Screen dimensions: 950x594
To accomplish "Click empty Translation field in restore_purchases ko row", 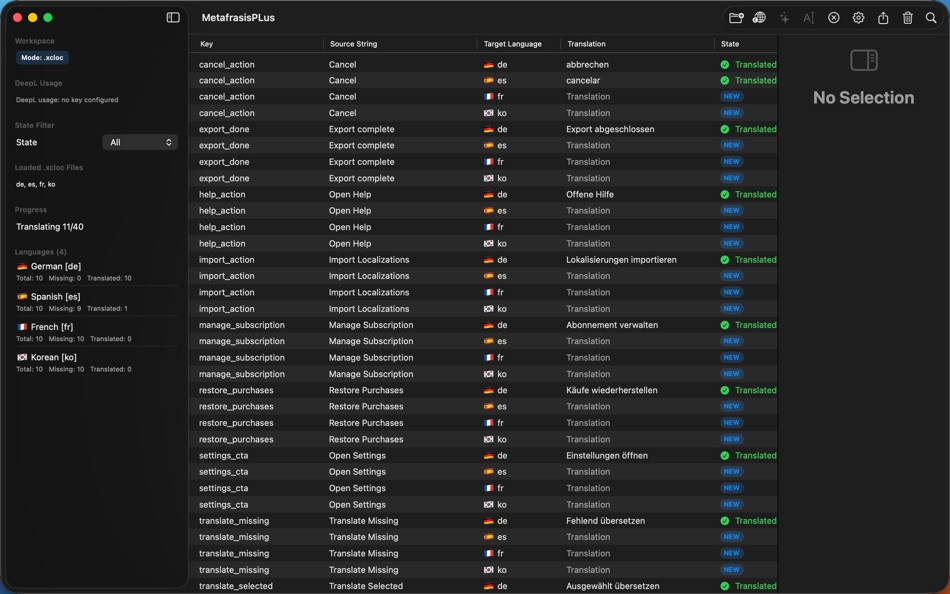I will coord(588,439).
